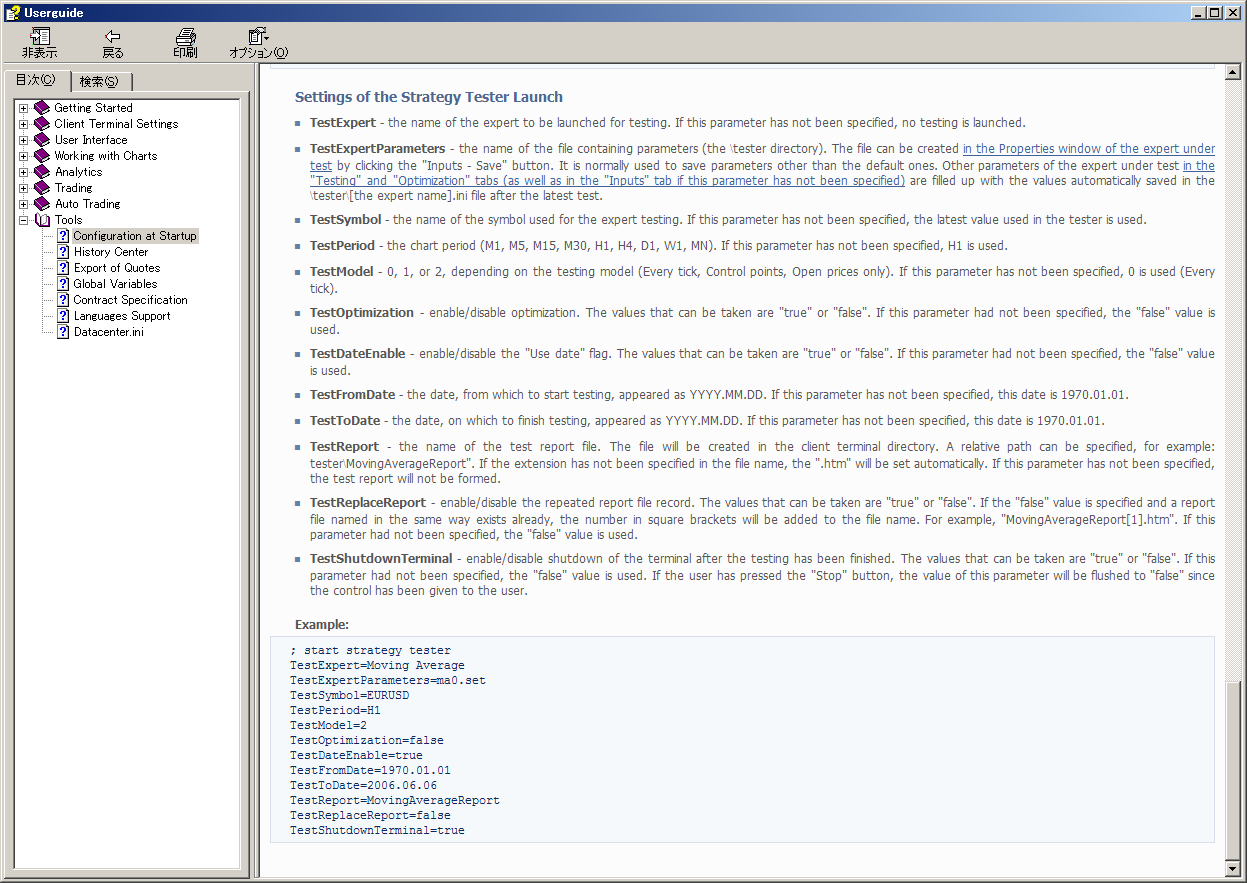The height and width of the screenshot is (883, 1247).
Task: Click the Configuration at Startup topic icon
Action: pos(63,236)
